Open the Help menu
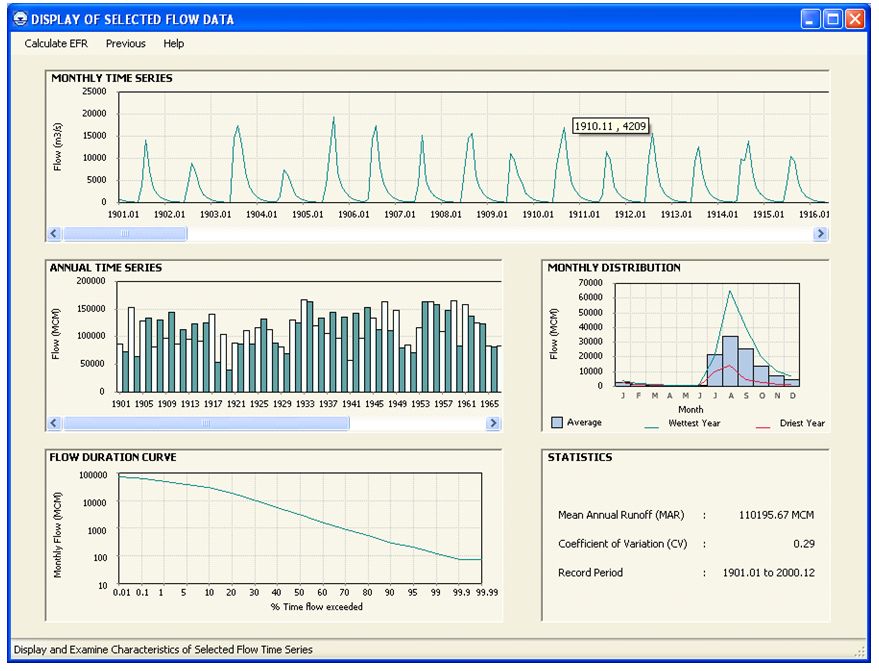This screenshot has width=879, height=671. (174, 44)
